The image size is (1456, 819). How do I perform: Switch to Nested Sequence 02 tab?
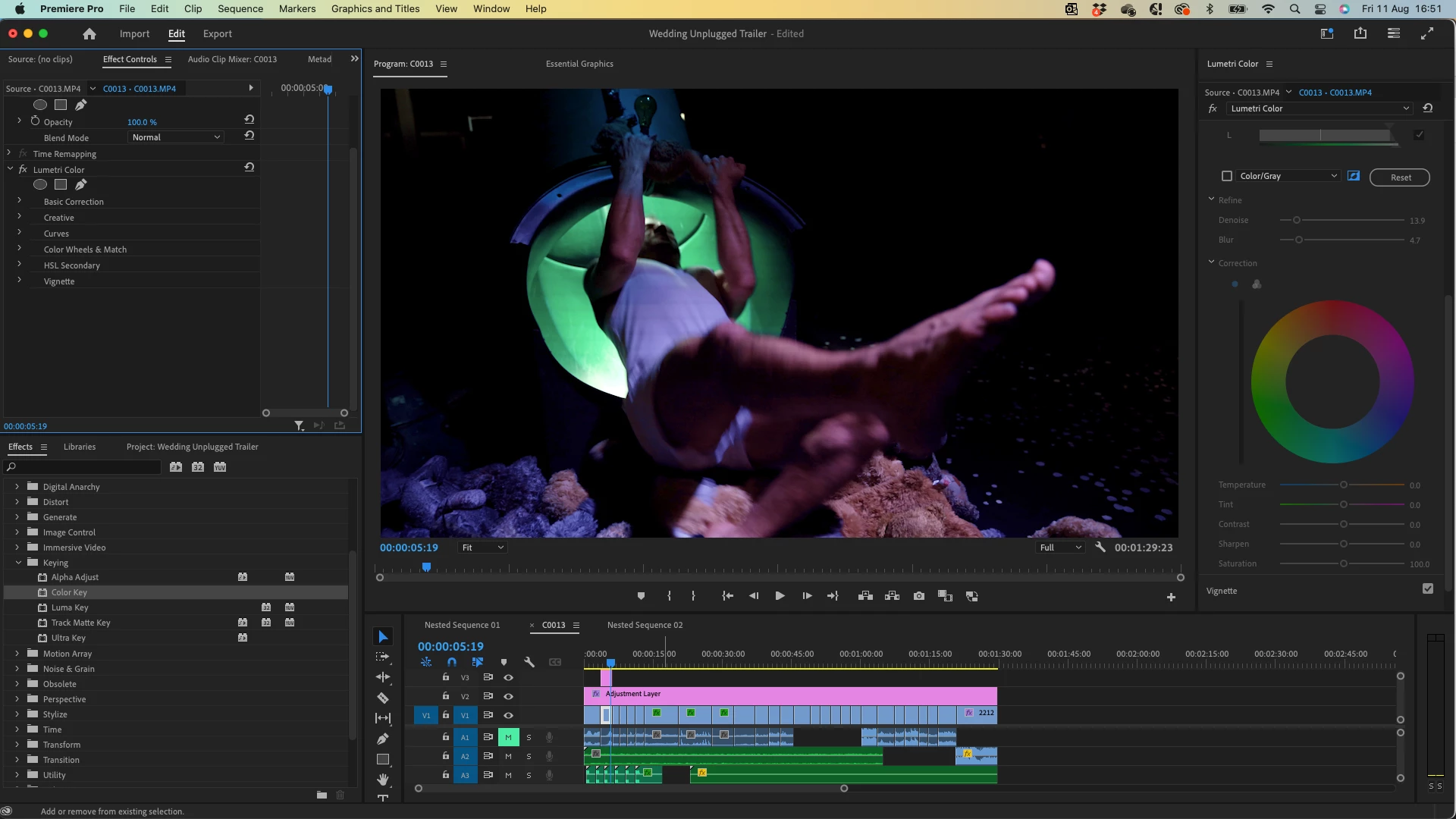tap(645, 625)
